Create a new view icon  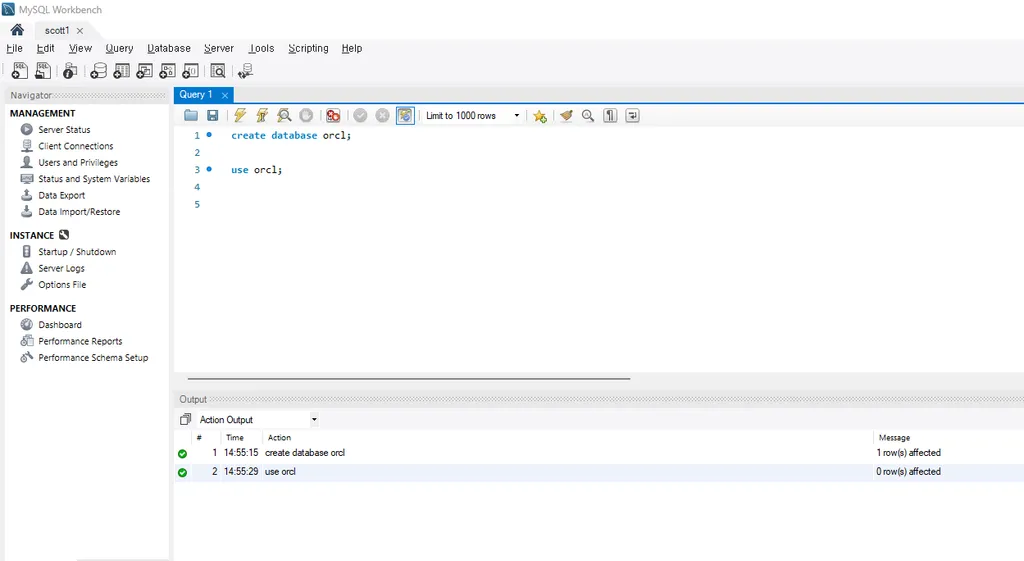(x=144, y=71)
